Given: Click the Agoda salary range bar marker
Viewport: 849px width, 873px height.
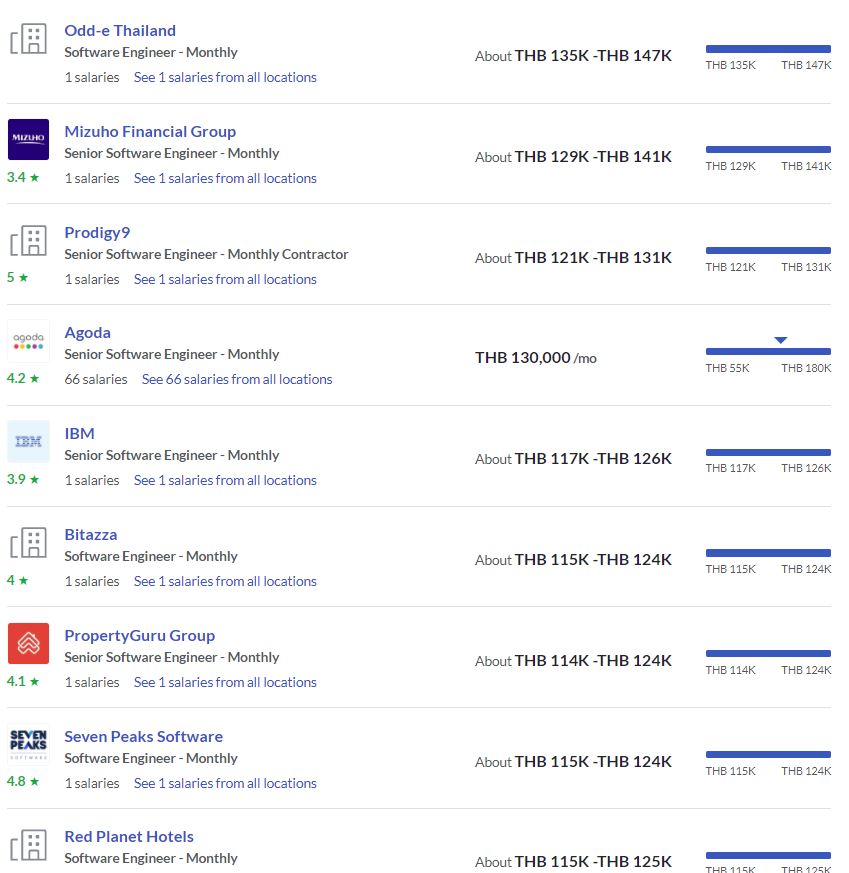Looking at the screenshot, I should (781, 340).
